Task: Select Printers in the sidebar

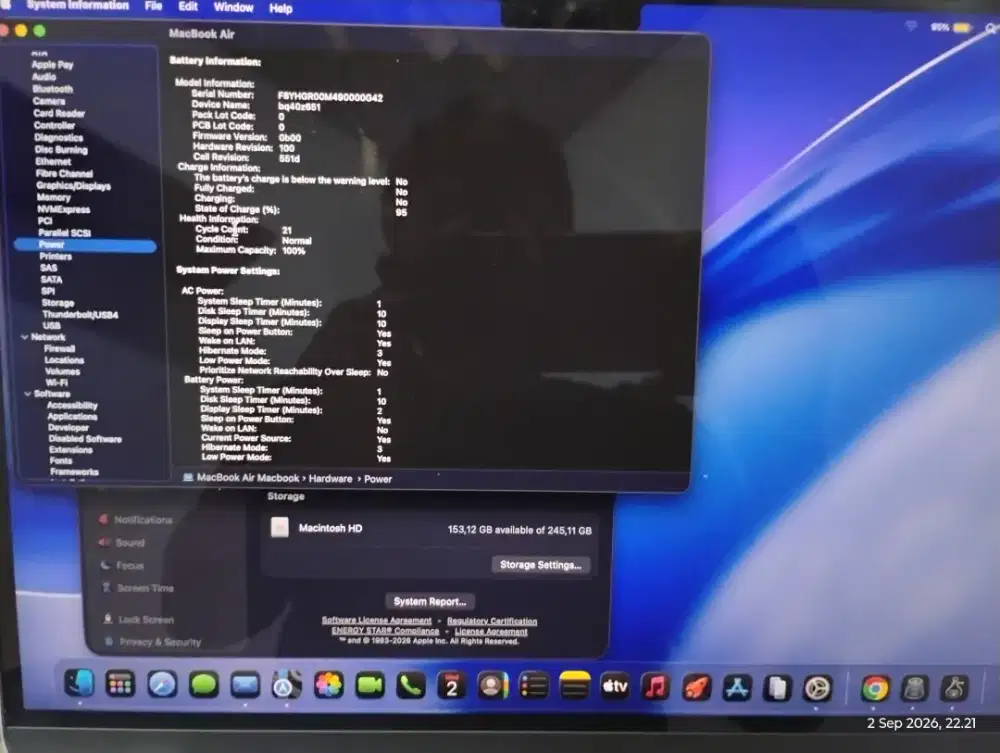Action: (55, 256)
